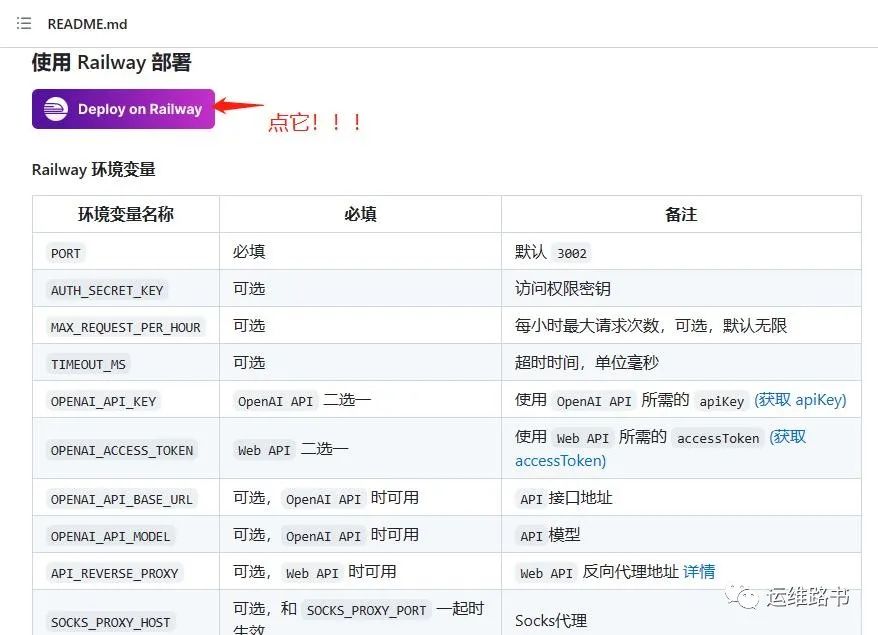Click the 使用 Railway 部署 heading
878x635 pixels.
111,62
